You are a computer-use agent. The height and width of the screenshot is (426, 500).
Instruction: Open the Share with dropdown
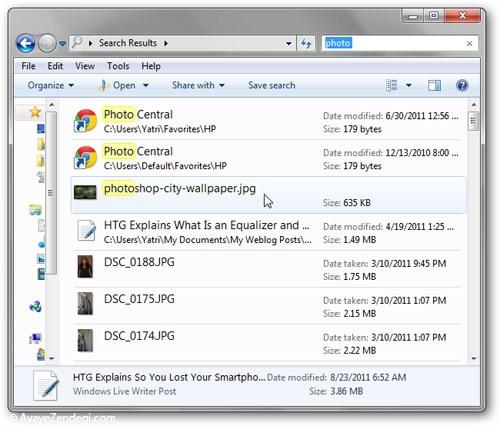click(x=198, y=85)
